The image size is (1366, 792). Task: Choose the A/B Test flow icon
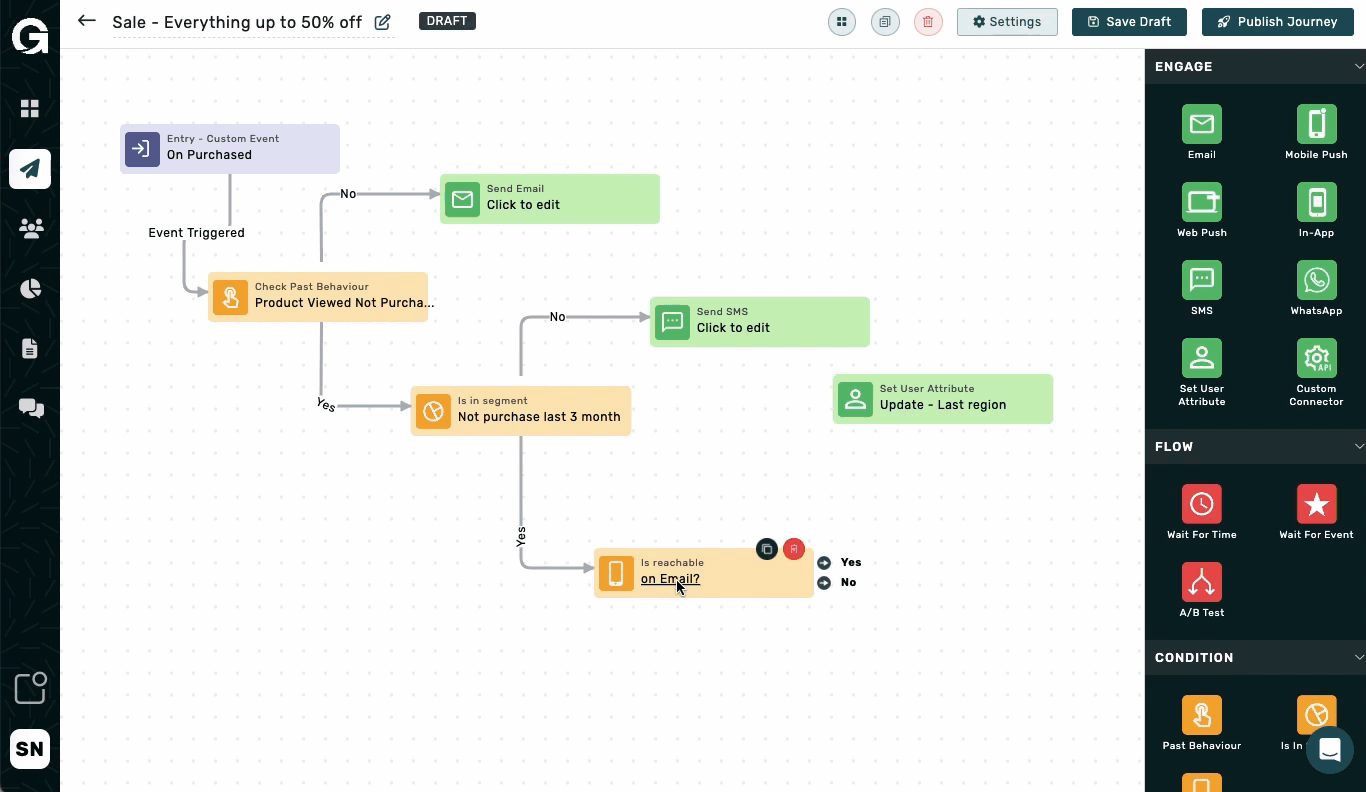click(1201, 583)
